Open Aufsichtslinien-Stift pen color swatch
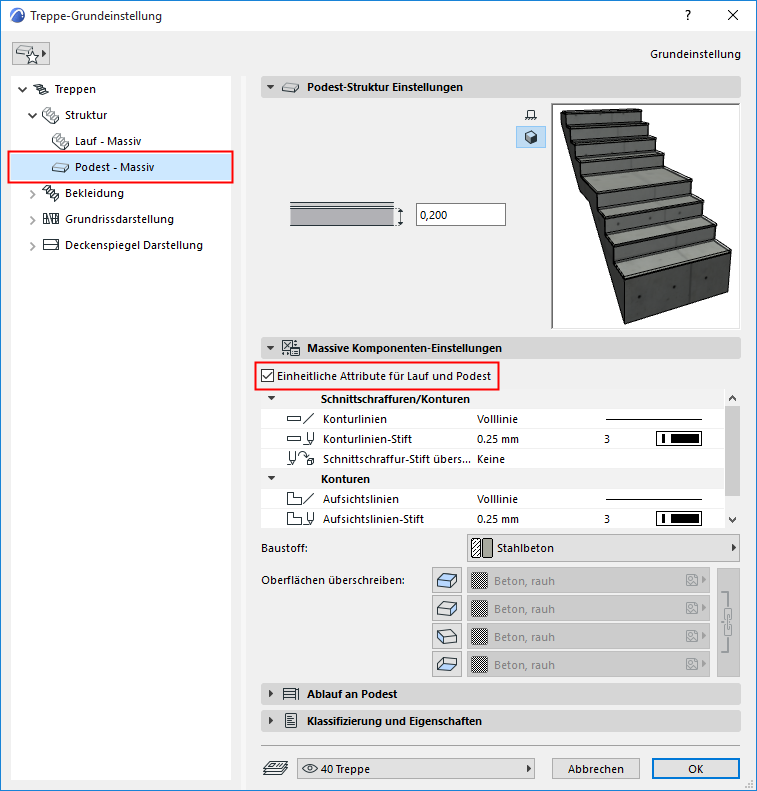The image size is (757, 791). coord(679,519)
